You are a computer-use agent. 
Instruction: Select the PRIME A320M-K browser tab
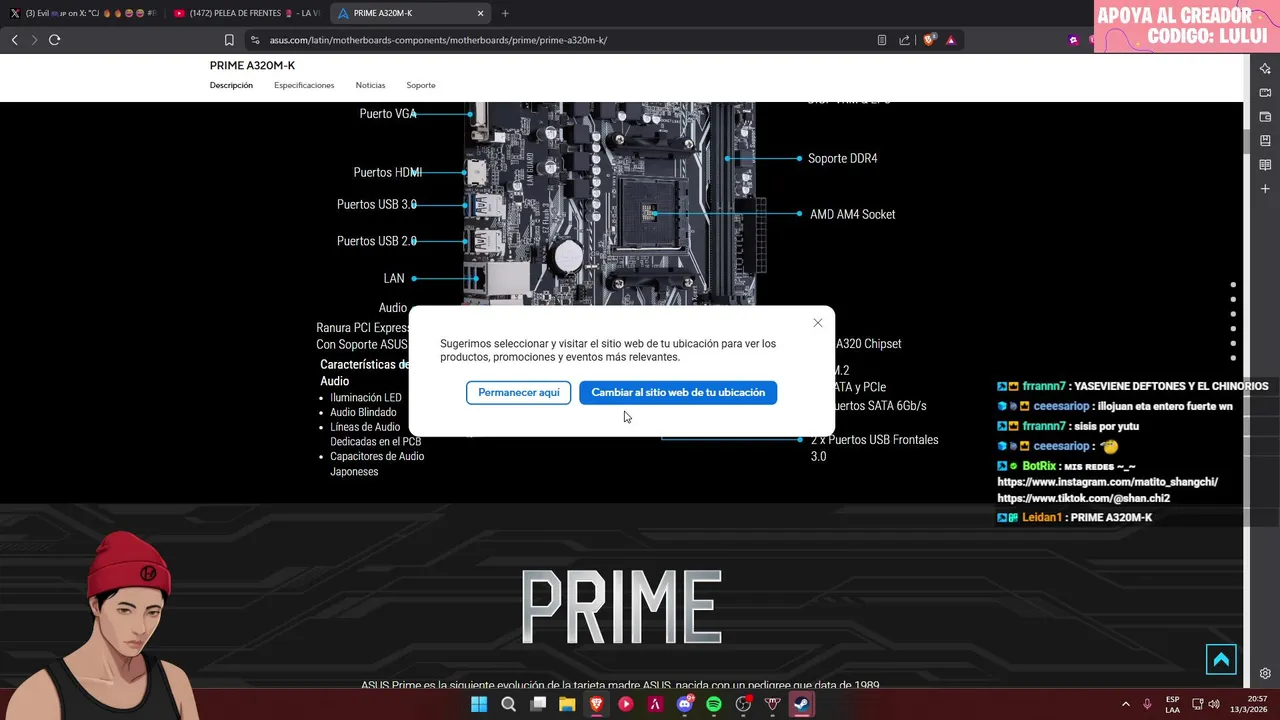coord(410,13)
